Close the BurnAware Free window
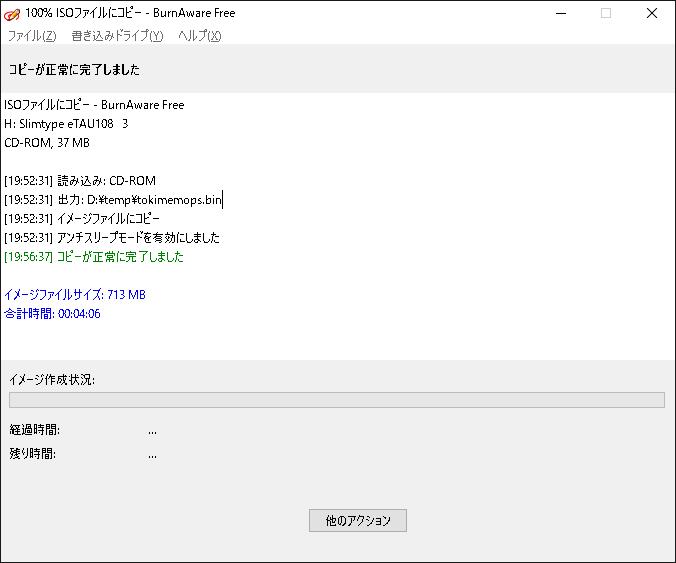Screen dimensions: 676x563 pyautogui.click(x=651, y=13)
